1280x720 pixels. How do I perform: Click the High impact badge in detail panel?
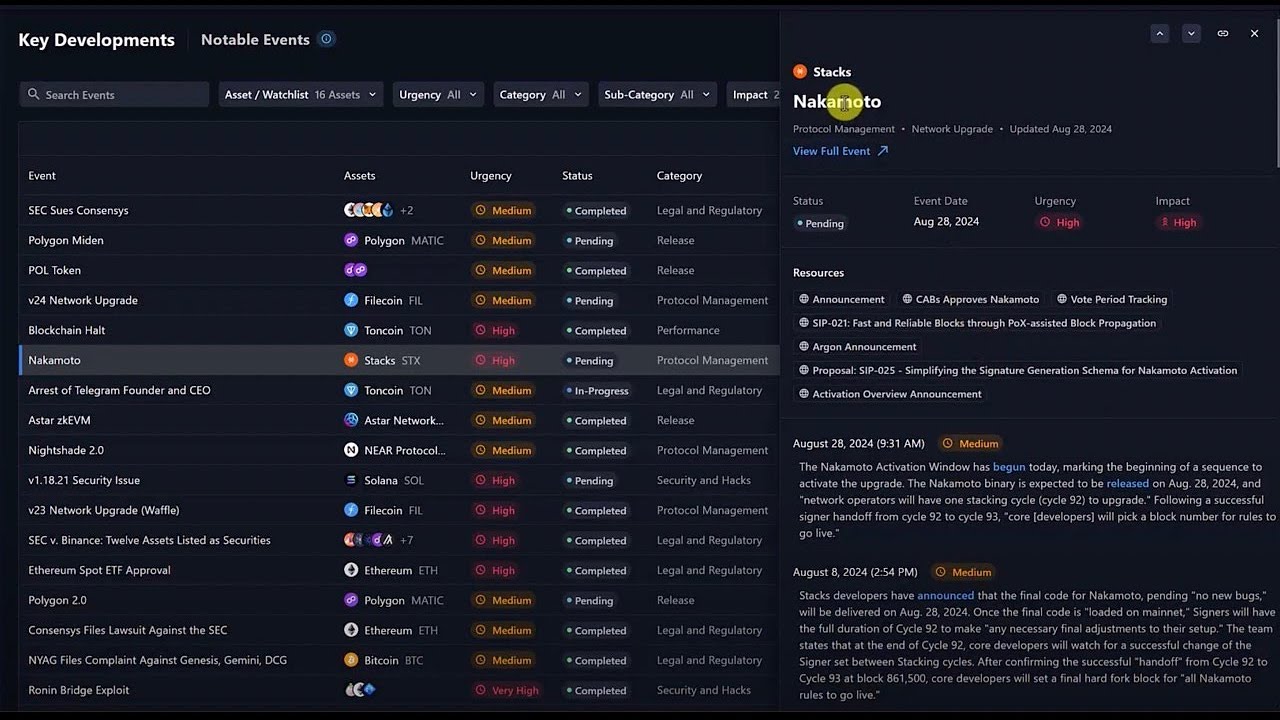pyautogui.click(x=1179, y=222)
